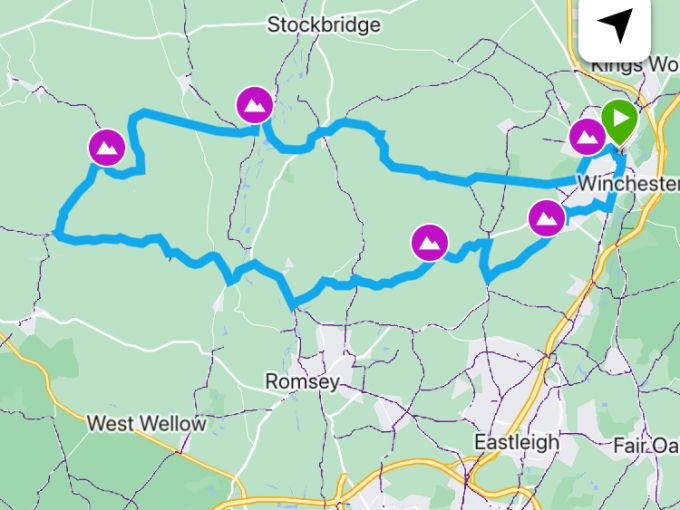
Task: Select the westernmost climb marker
Action: [107, 147]
